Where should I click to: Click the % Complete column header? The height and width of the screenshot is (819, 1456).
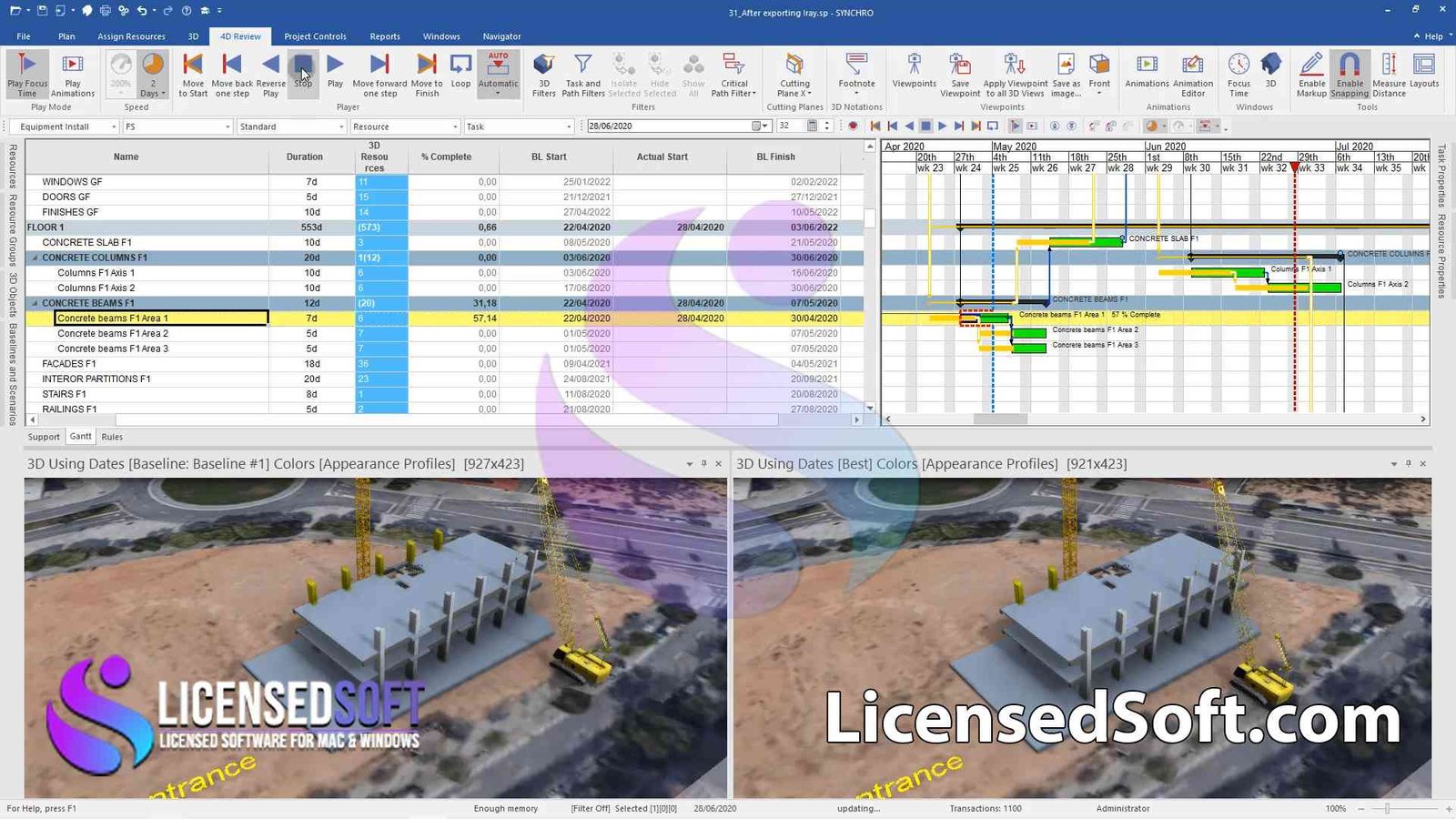(x=446, y=157)
